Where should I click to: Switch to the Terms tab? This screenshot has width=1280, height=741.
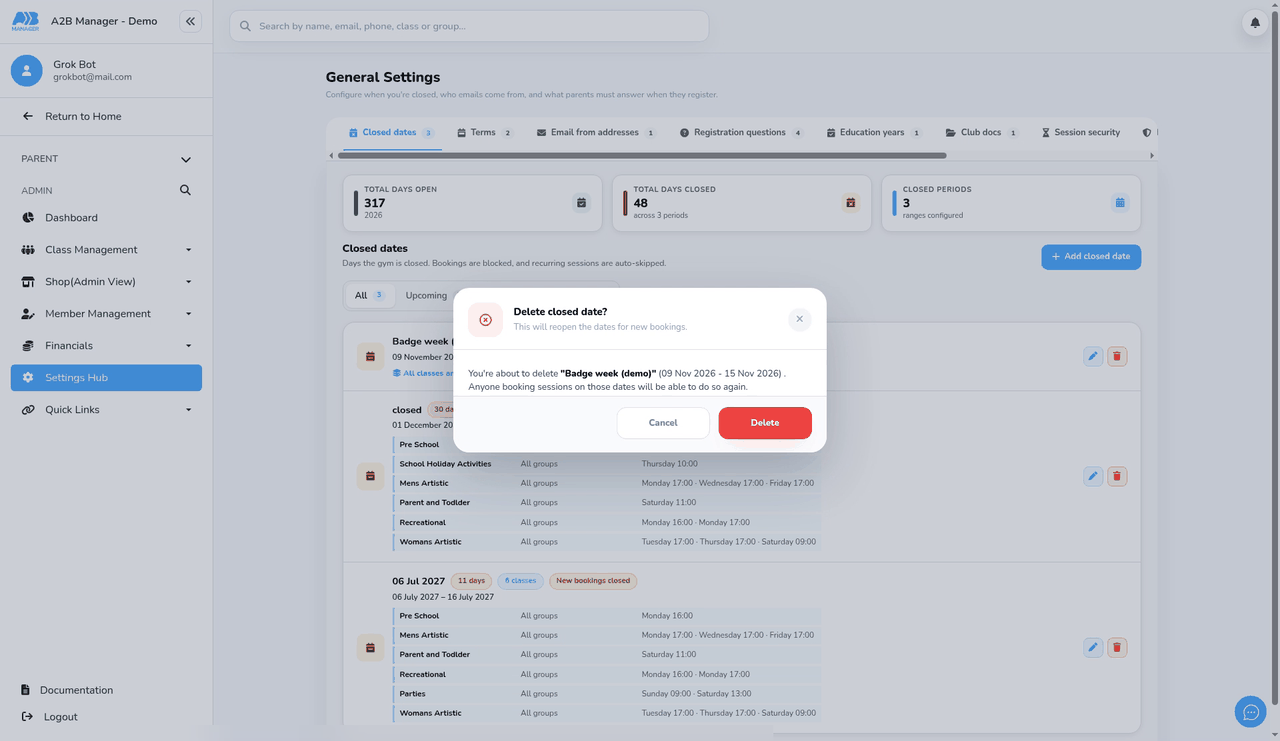point(484,132)
